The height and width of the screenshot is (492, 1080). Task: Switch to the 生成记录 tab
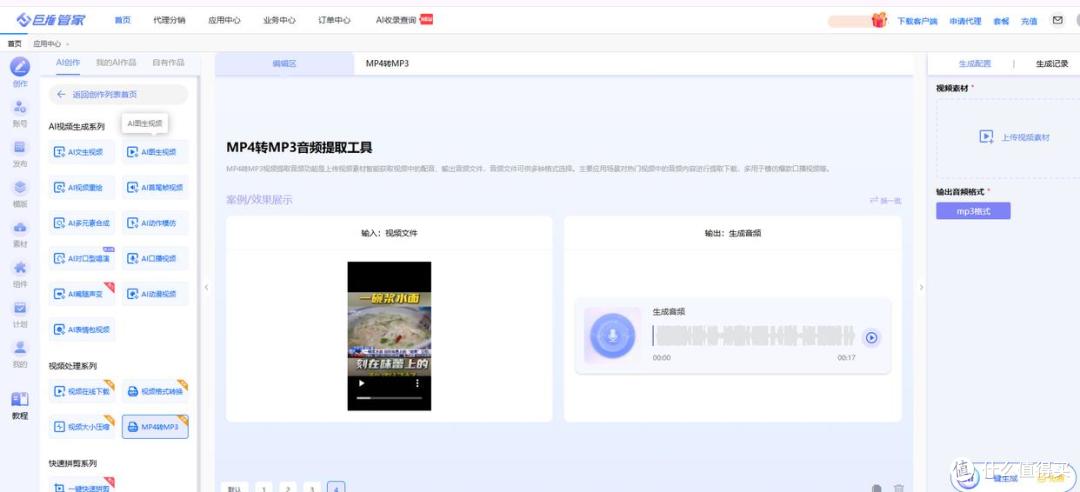point(1052,63)
